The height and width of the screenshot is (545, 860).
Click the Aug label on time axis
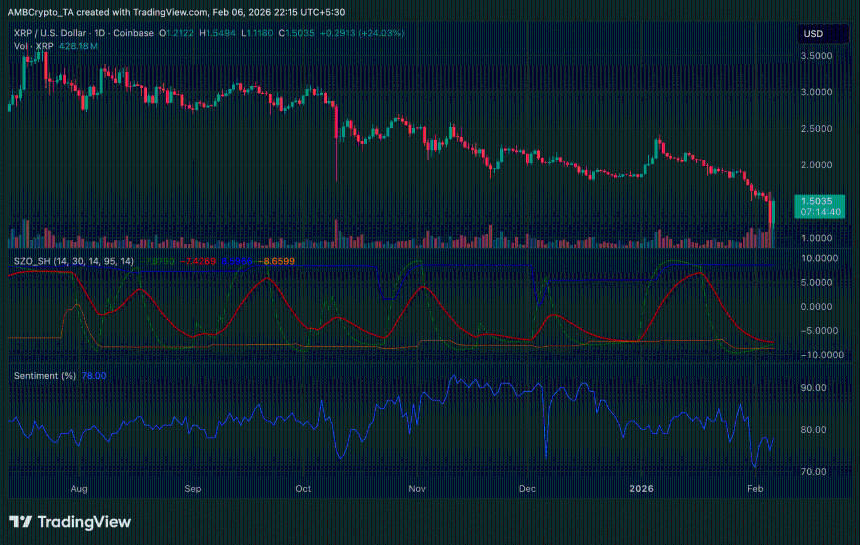pyautogui.click(x=80, y=490)
